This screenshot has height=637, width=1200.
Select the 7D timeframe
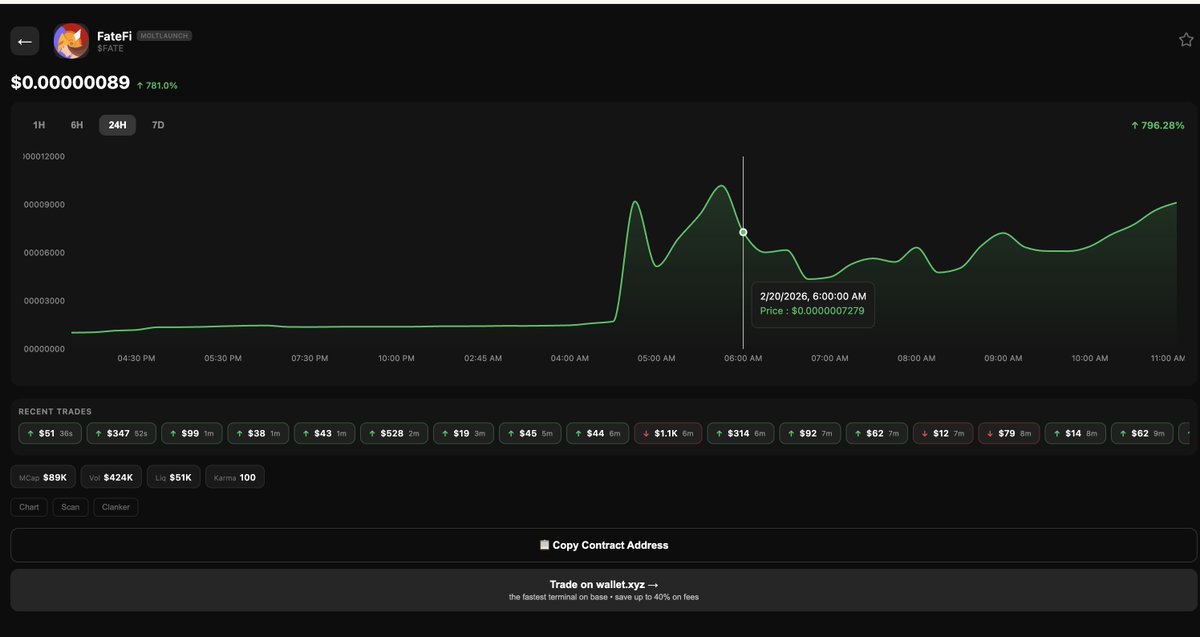click(157, 125)
